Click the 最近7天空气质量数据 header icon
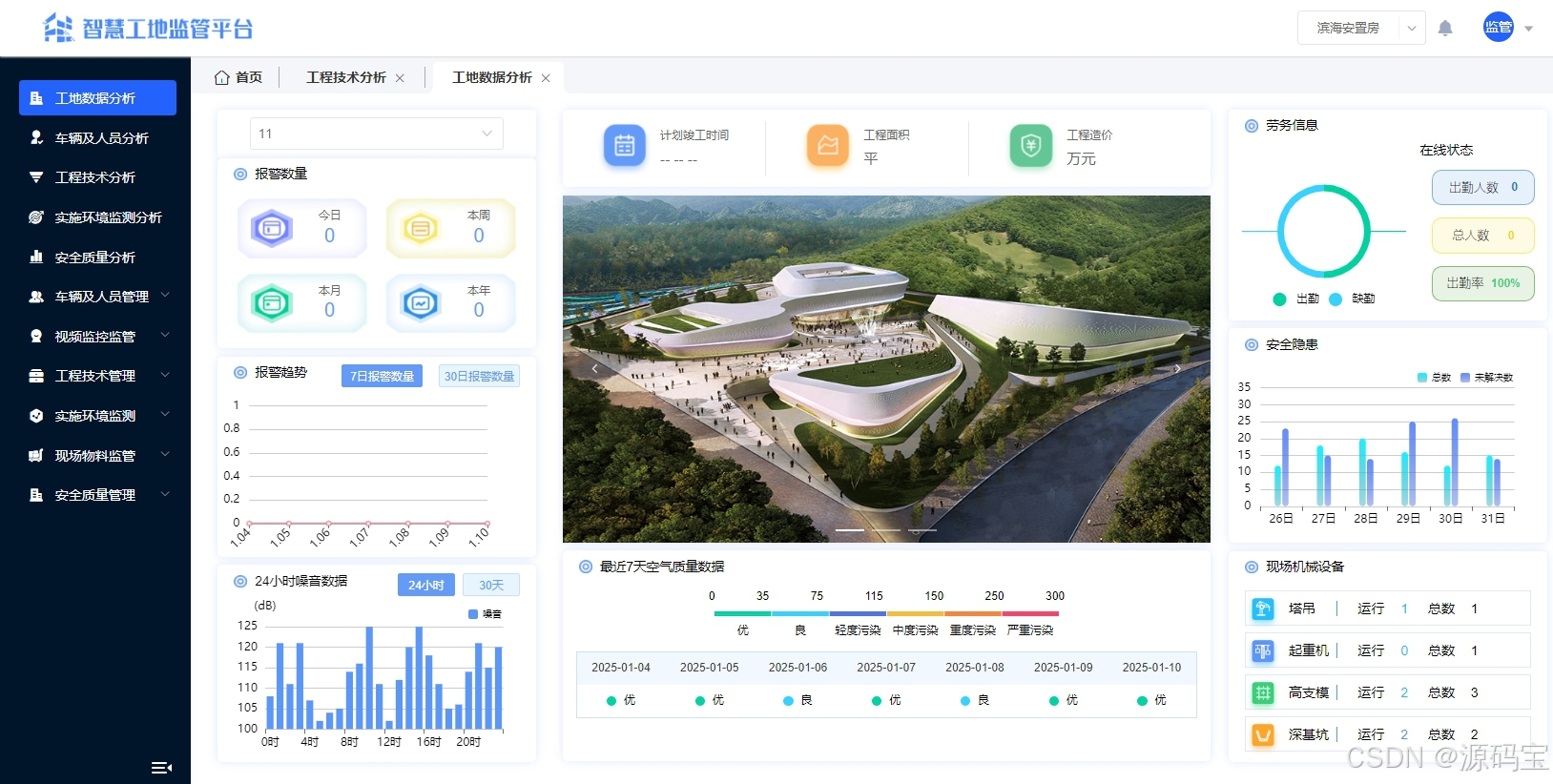 (586, 567)
